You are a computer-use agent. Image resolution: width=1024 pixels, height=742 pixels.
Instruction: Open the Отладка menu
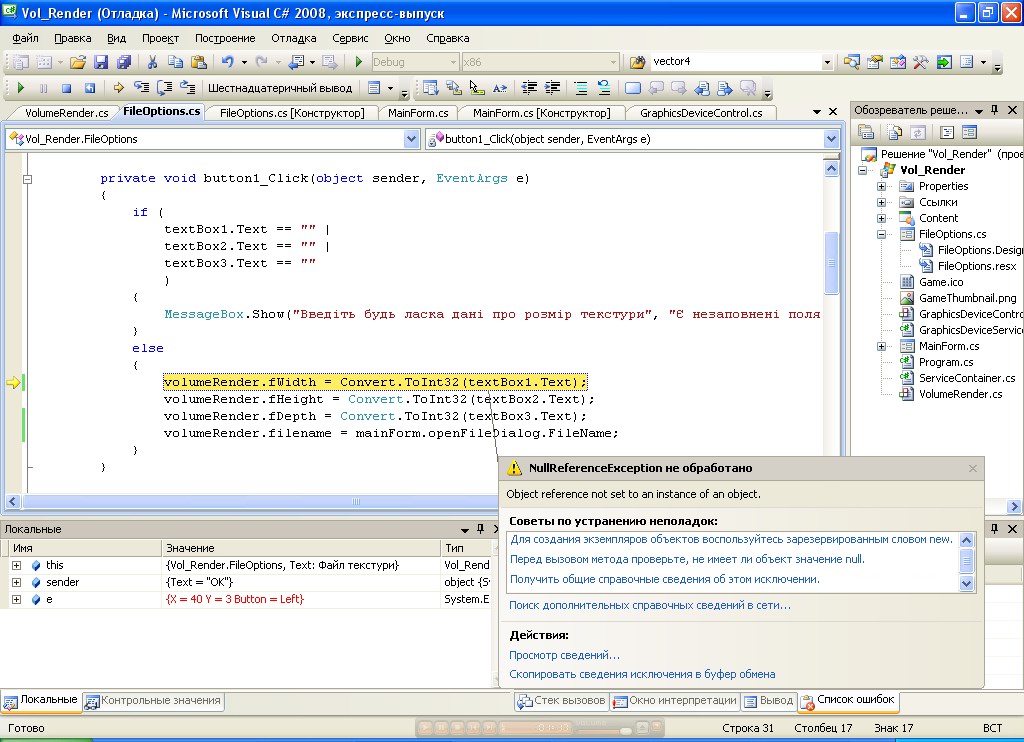pos(293,38)
